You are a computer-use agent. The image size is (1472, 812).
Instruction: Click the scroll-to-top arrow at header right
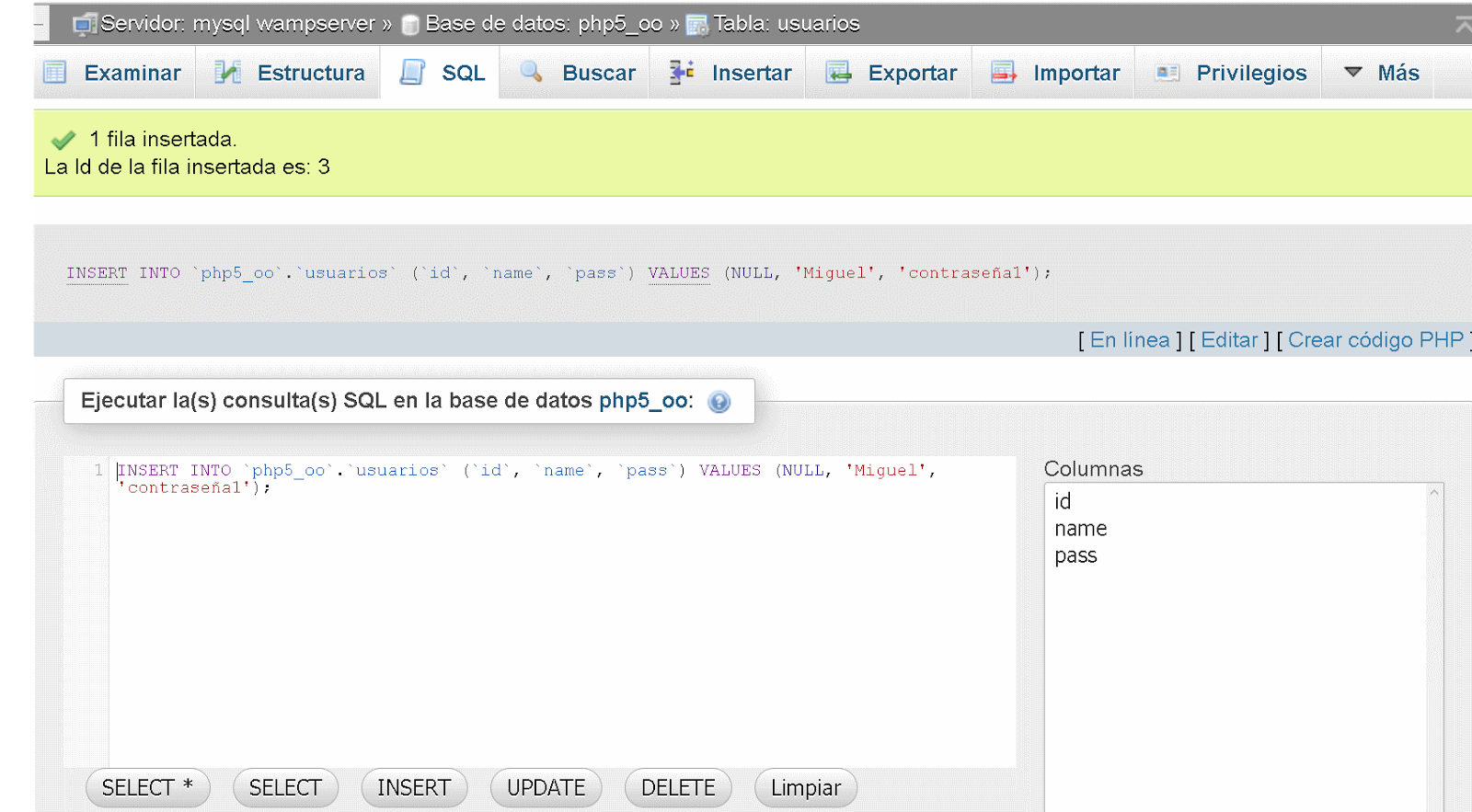[1463, 25]
